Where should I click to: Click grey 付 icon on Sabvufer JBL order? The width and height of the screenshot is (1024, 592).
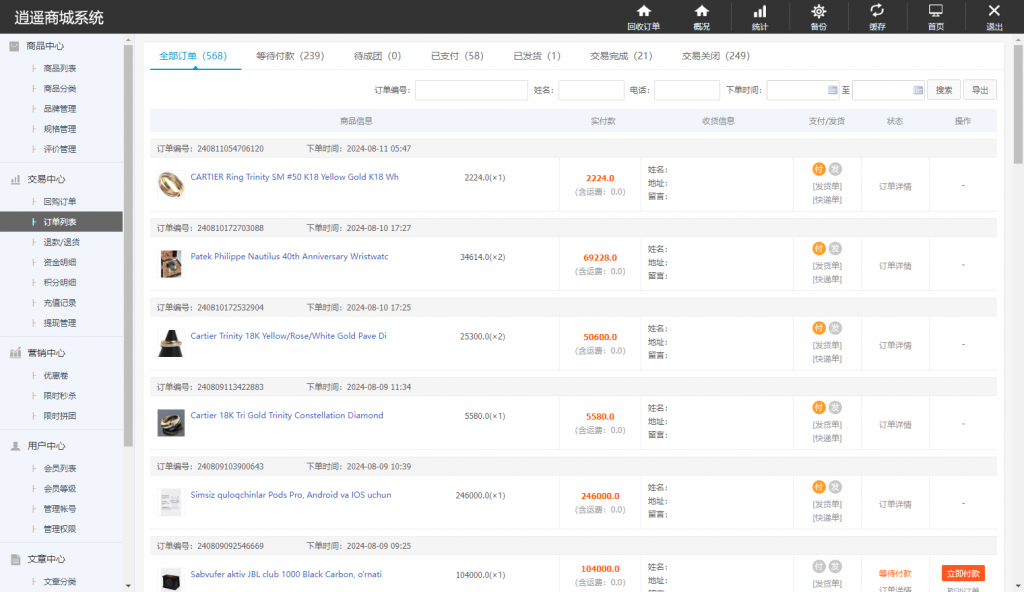tap(819, 567)
